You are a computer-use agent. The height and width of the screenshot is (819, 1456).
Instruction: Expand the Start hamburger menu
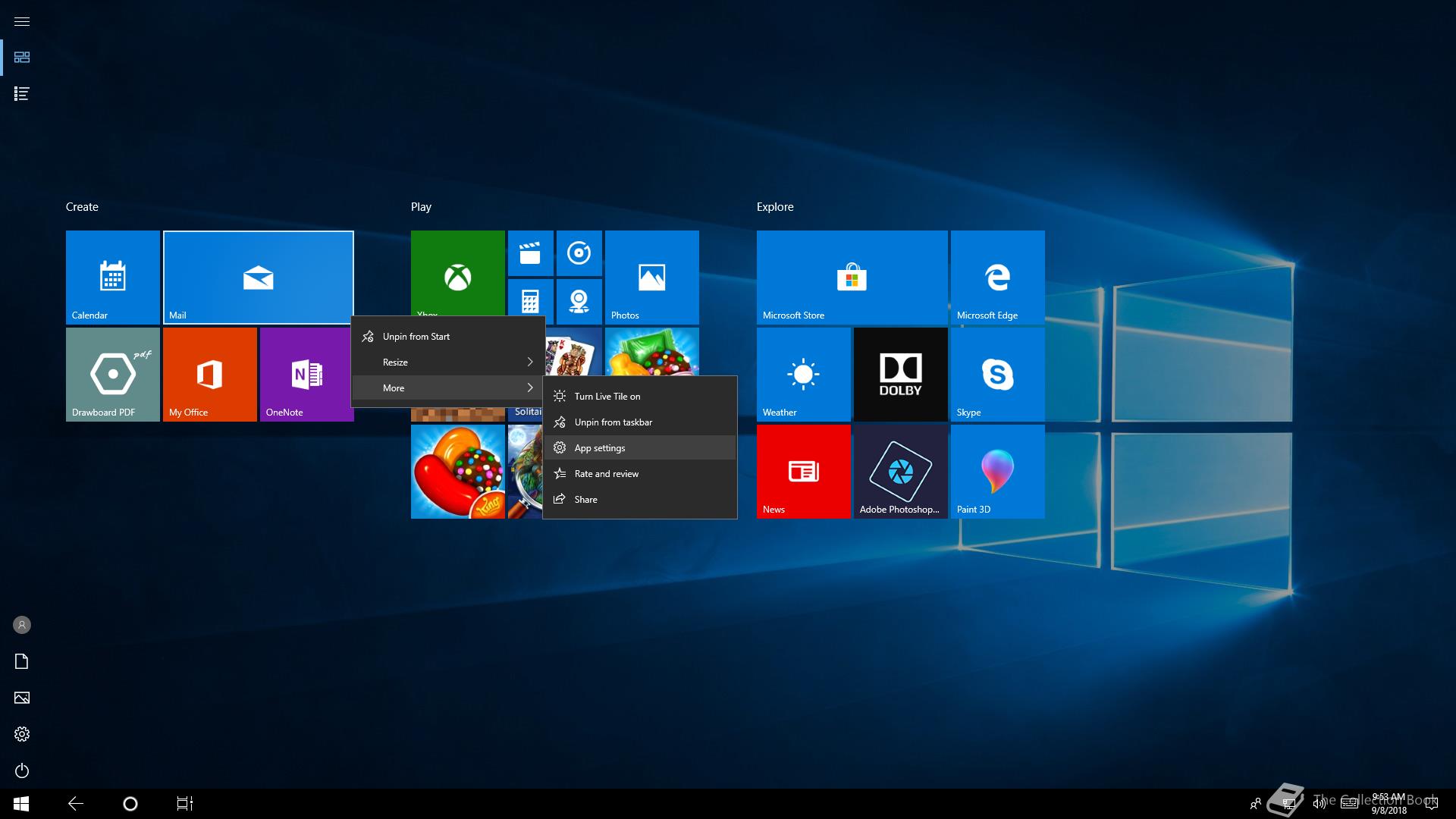coord(22,21)
